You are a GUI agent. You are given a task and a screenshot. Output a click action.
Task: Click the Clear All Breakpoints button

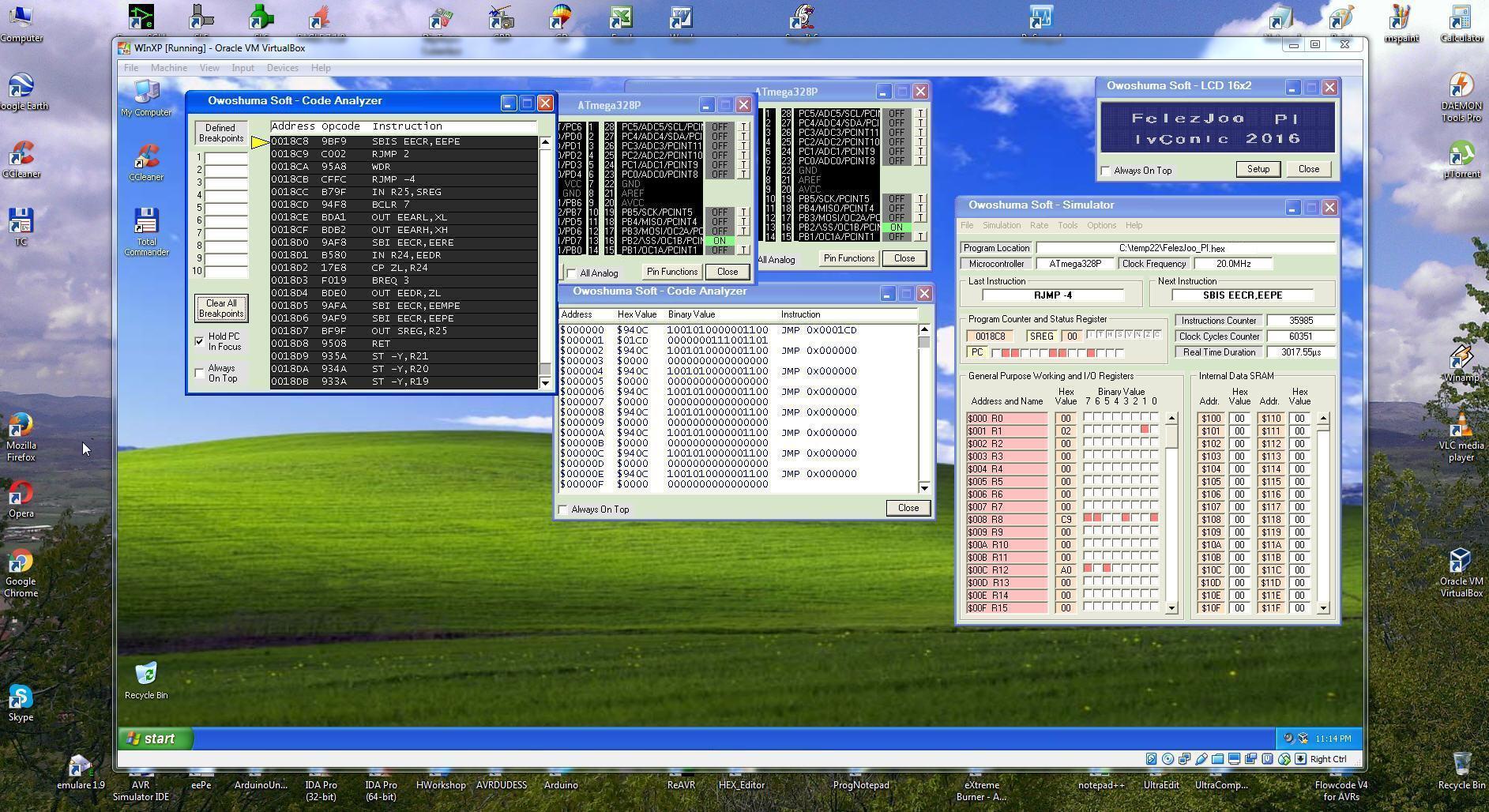point(221,308)
